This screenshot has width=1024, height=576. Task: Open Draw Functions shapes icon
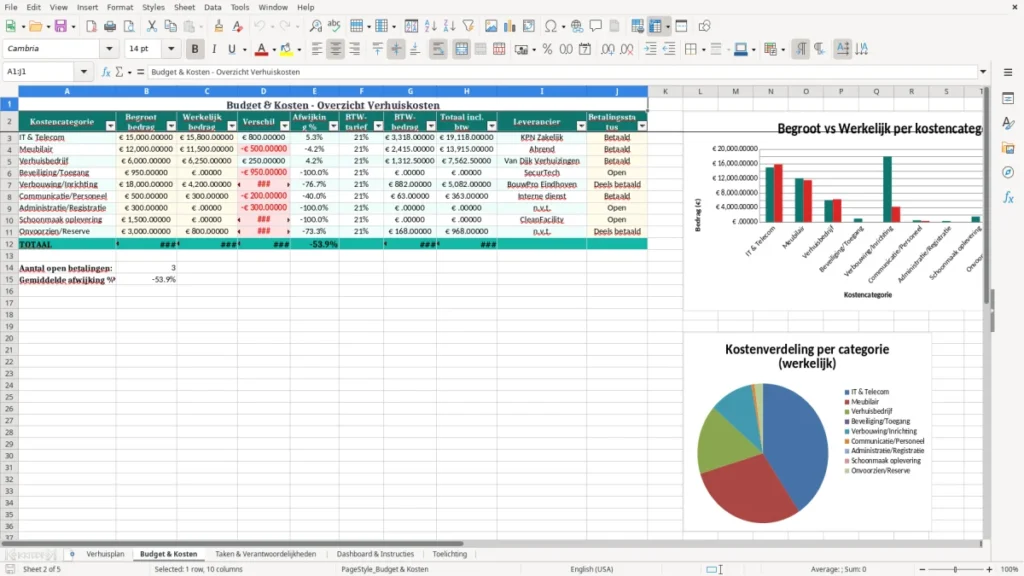point(704,26)
